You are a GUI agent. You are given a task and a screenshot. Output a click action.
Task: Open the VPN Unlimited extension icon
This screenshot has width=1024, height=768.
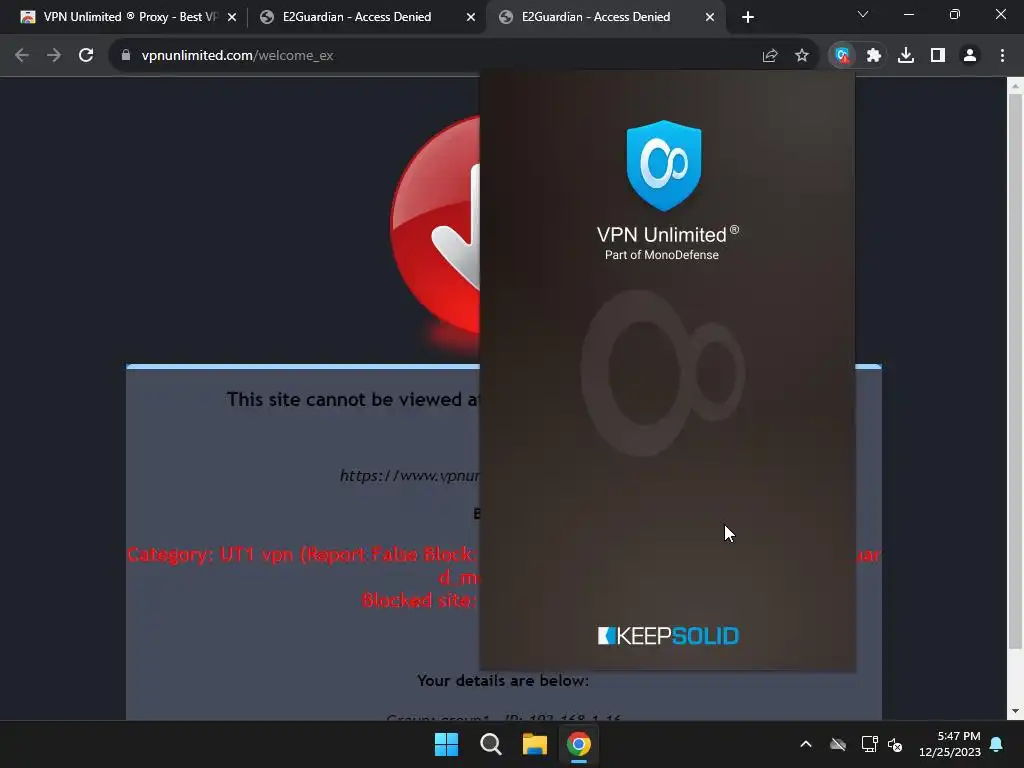[842, 56]
